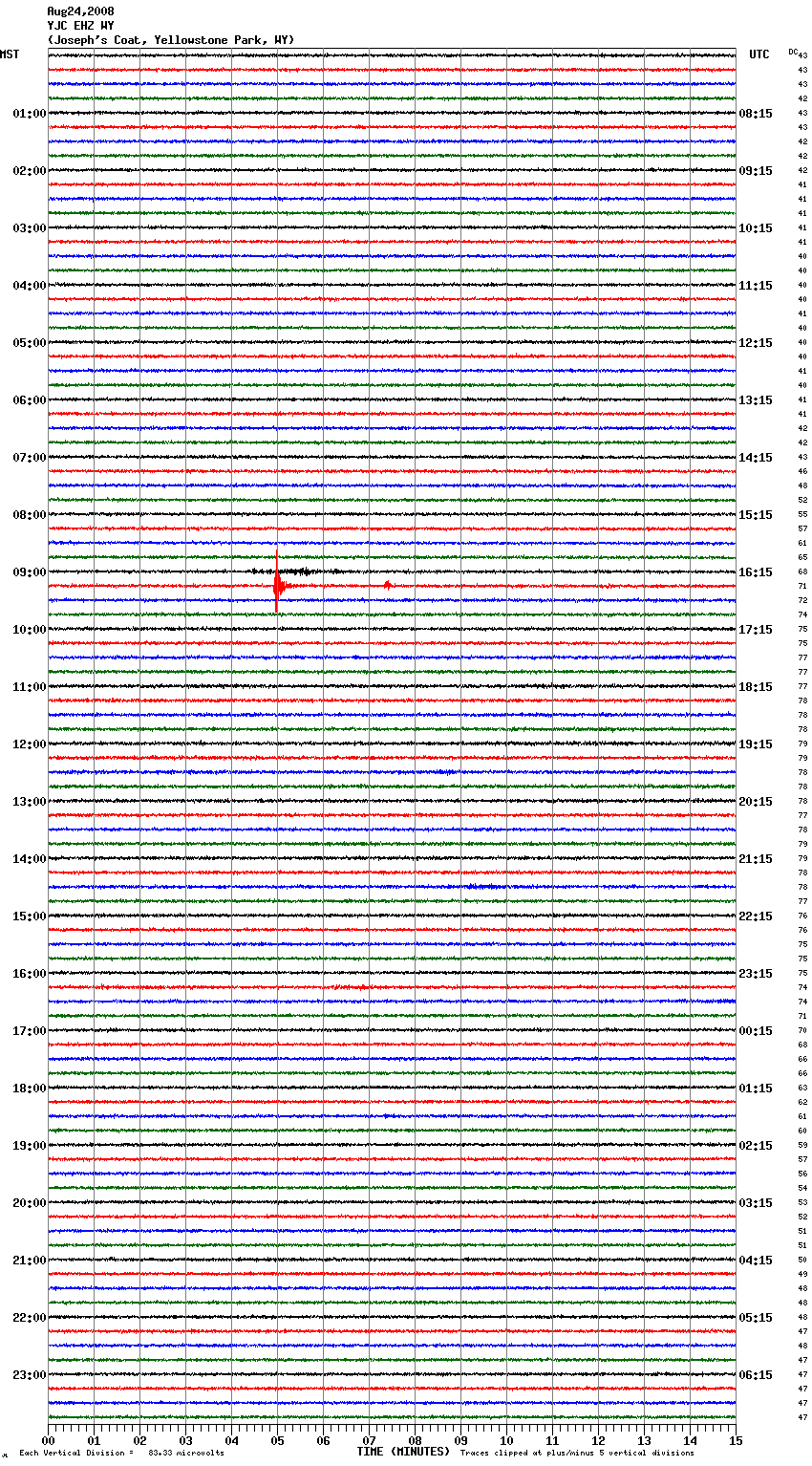812x1466 pixels.
Task: Select the 09:00 MST time label
Action: click(29, 572)
